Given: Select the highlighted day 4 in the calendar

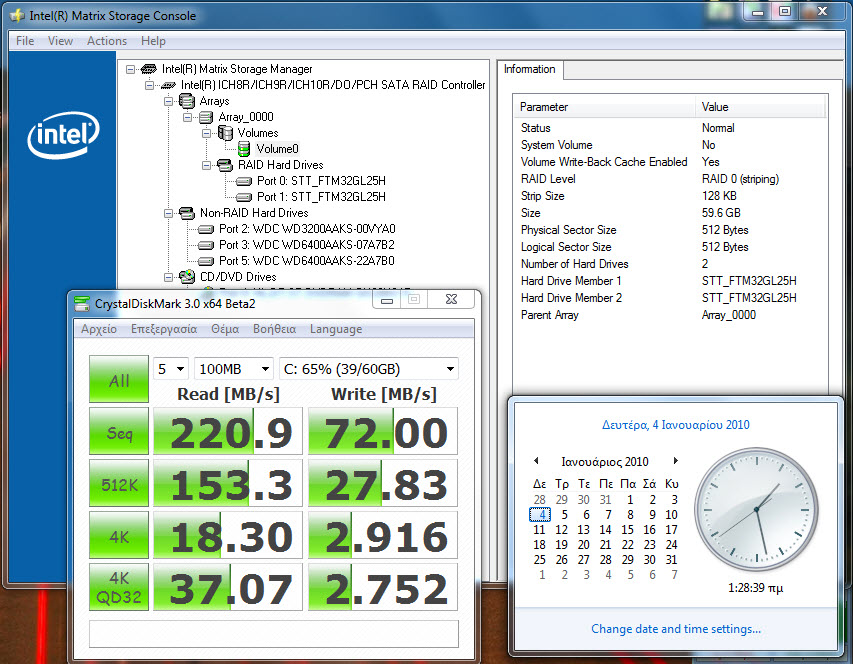Looking at the screenshot, I should 540,514.
